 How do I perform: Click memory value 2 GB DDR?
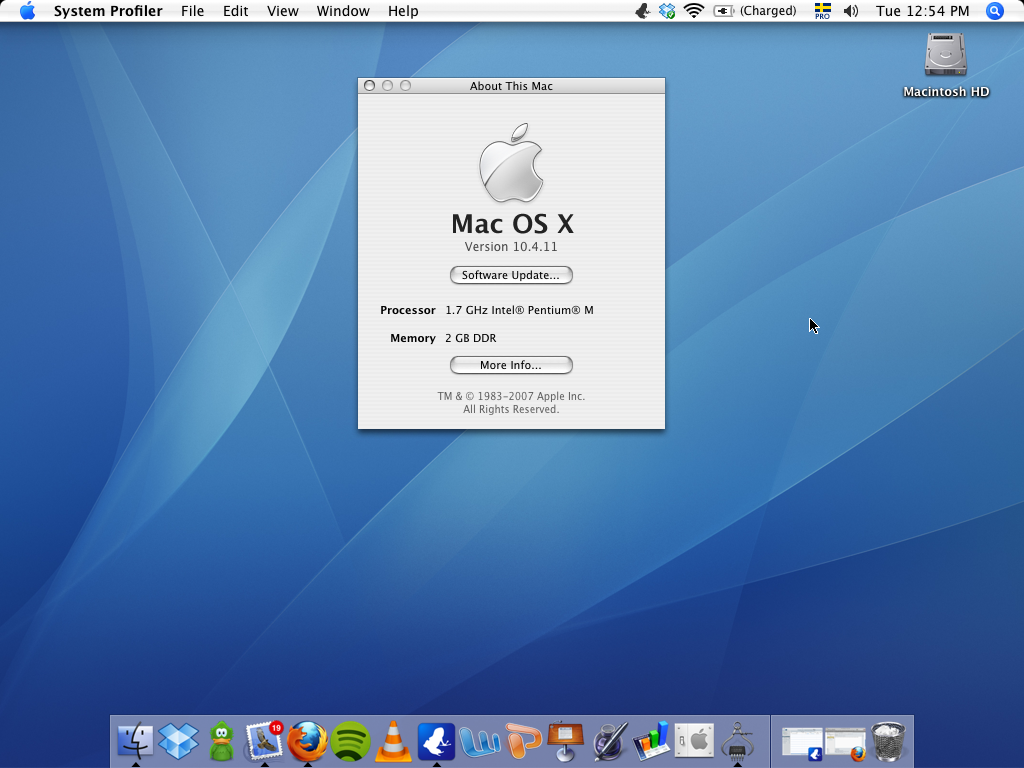click(471, 338)
